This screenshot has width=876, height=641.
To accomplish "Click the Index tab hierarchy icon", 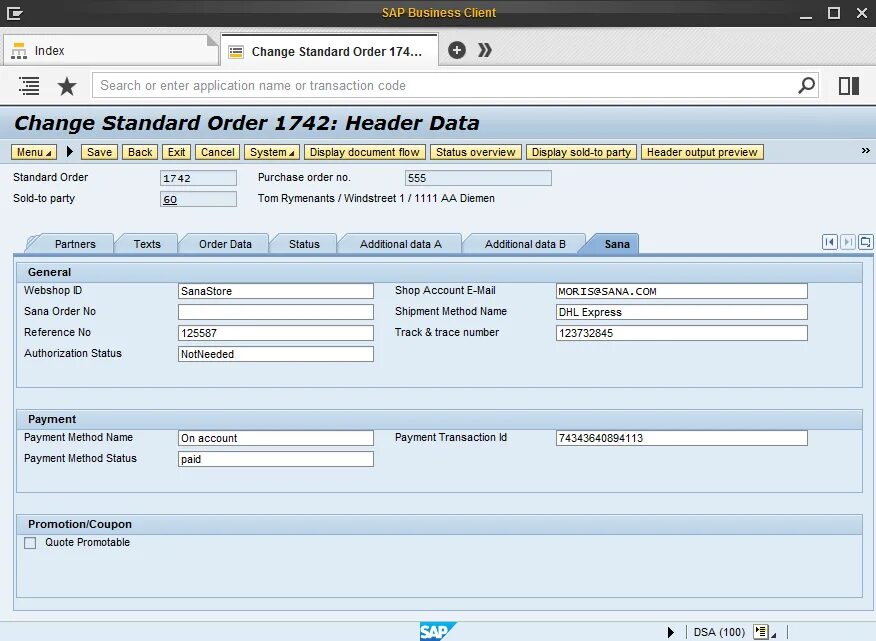I will pos(18,51).
